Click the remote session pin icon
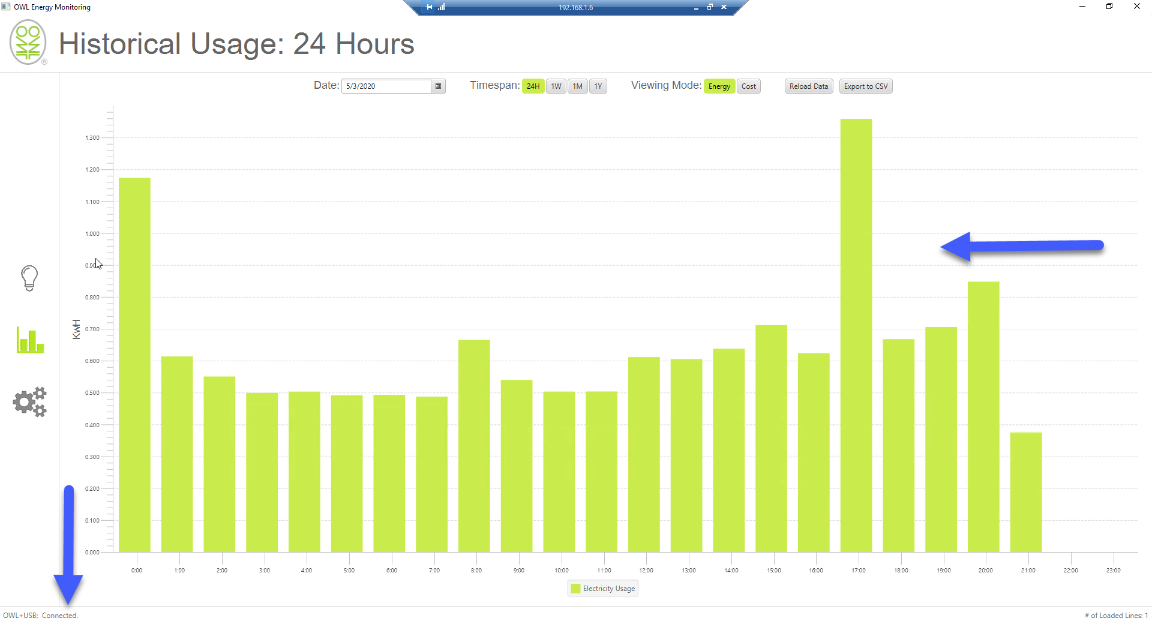This screenshot has height=624, width=1152. [x=429, y=7]
